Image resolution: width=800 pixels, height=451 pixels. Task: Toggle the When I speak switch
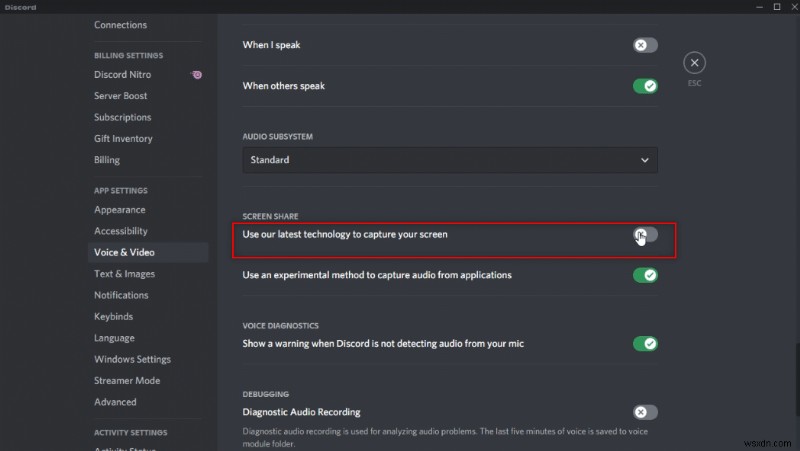coord(645,45)
